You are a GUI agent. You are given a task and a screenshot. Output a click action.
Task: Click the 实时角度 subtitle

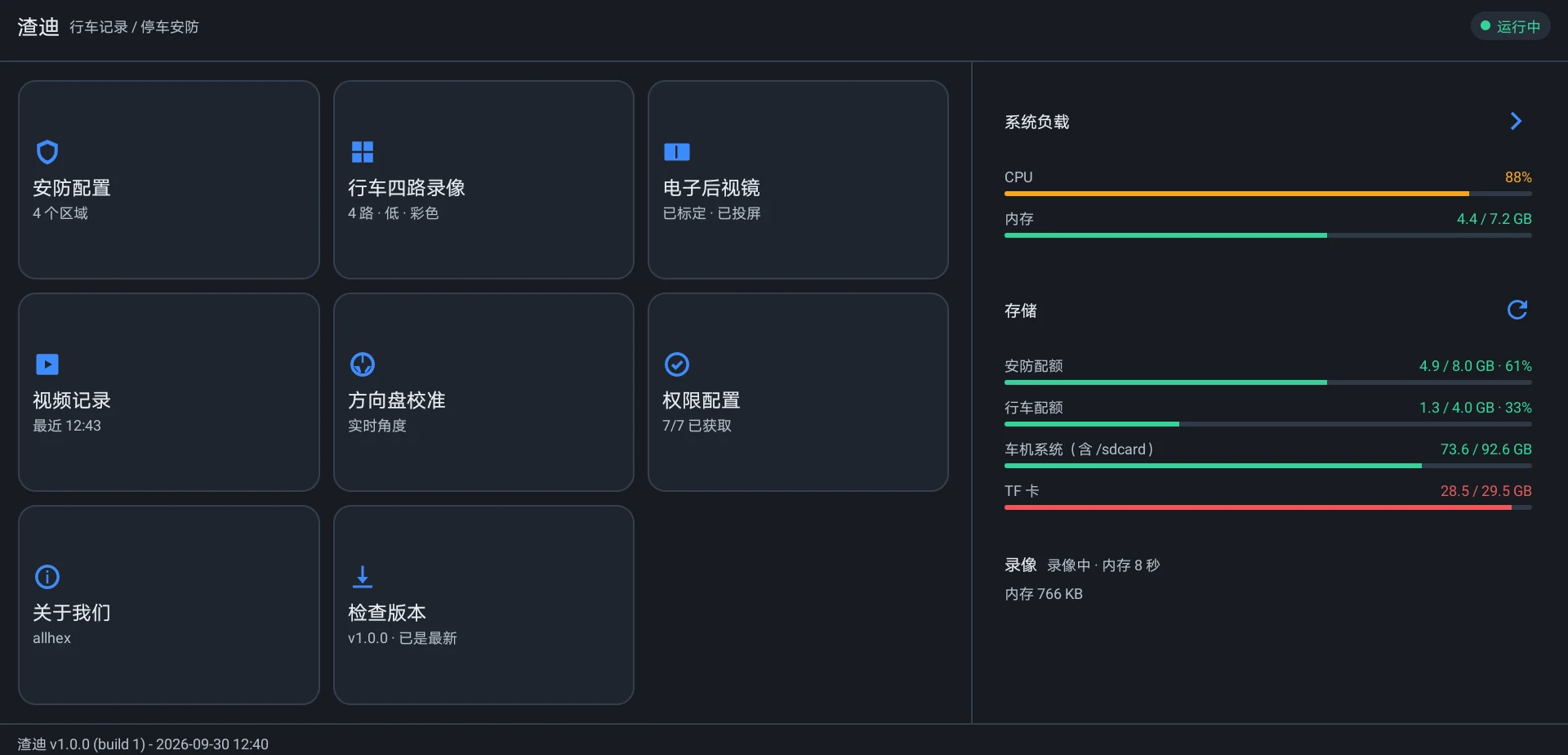[x=377, y=426]
